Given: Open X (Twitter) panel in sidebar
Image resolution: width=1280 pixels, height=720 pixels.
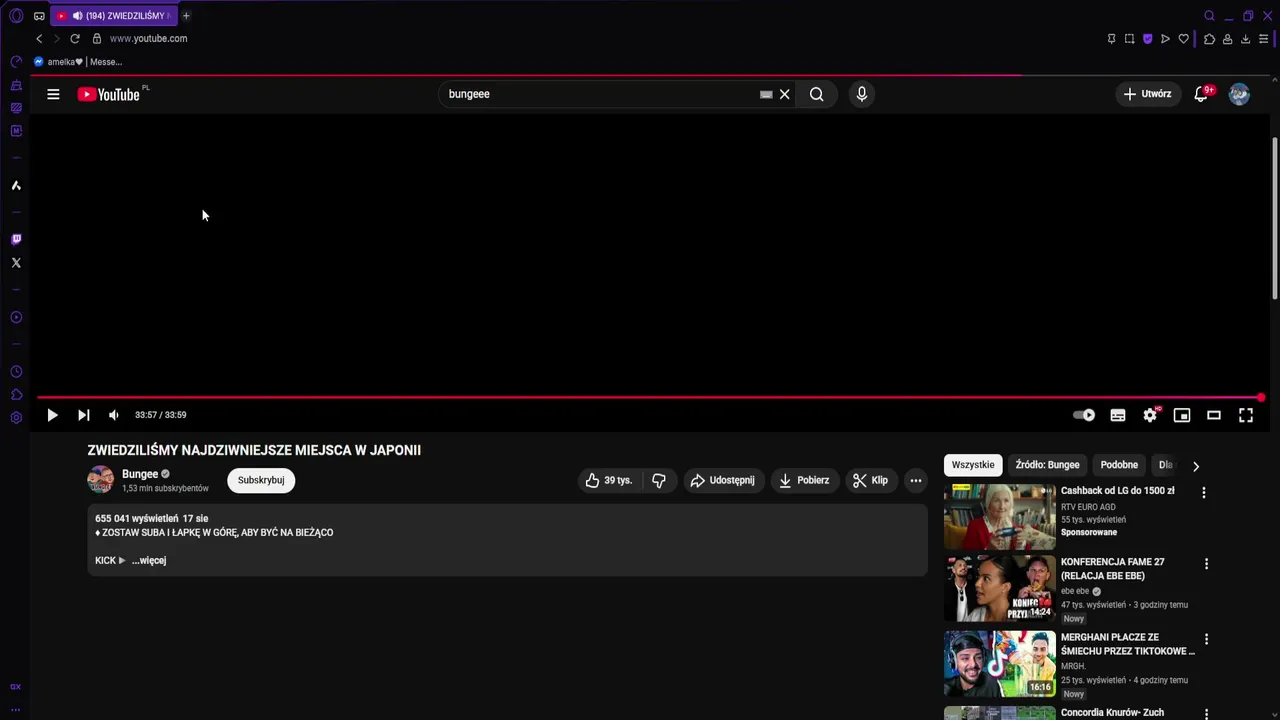Looking at the screenshot, I should pyautogui.click(x=16, y=263).
